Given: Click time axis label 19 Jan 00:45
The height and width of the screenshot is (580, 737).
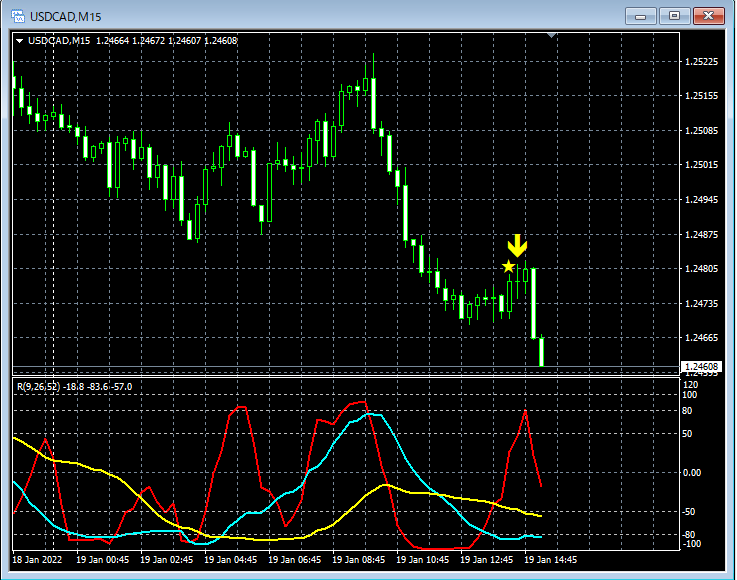Looking at the screenshot, I should coord(102,560).
